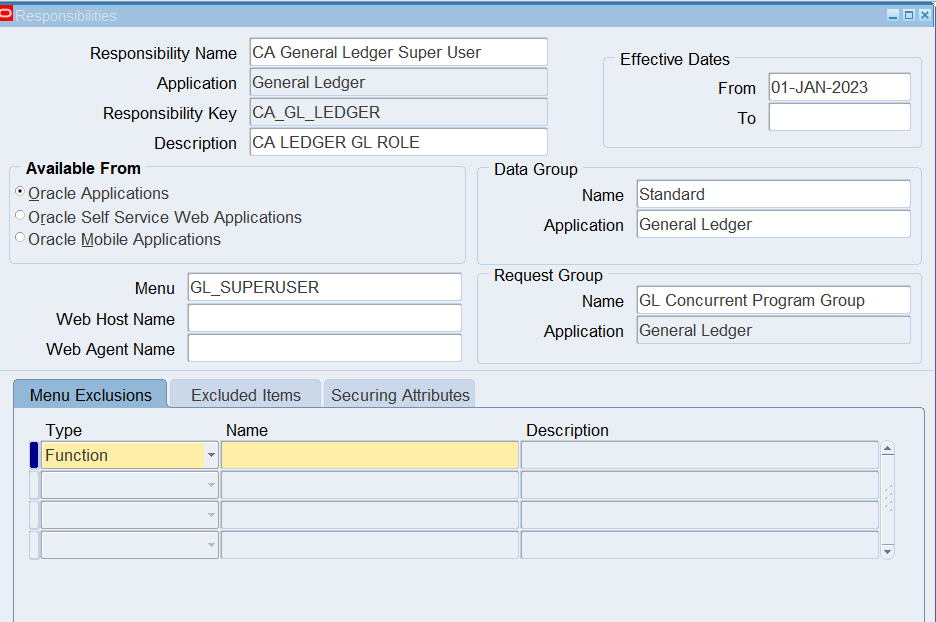This screenshot has width=936, height=622.
Task: Click the Description cell in first exclusion row
Action: click(700, 455)
